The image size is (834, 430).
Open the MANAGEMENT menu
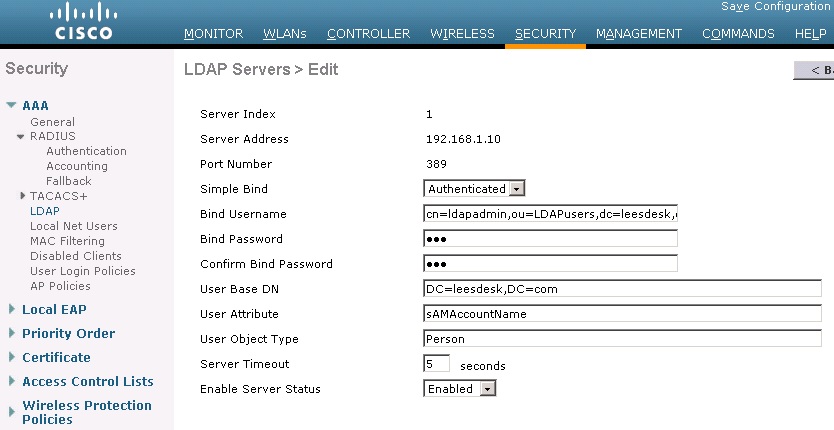(639, 34)
